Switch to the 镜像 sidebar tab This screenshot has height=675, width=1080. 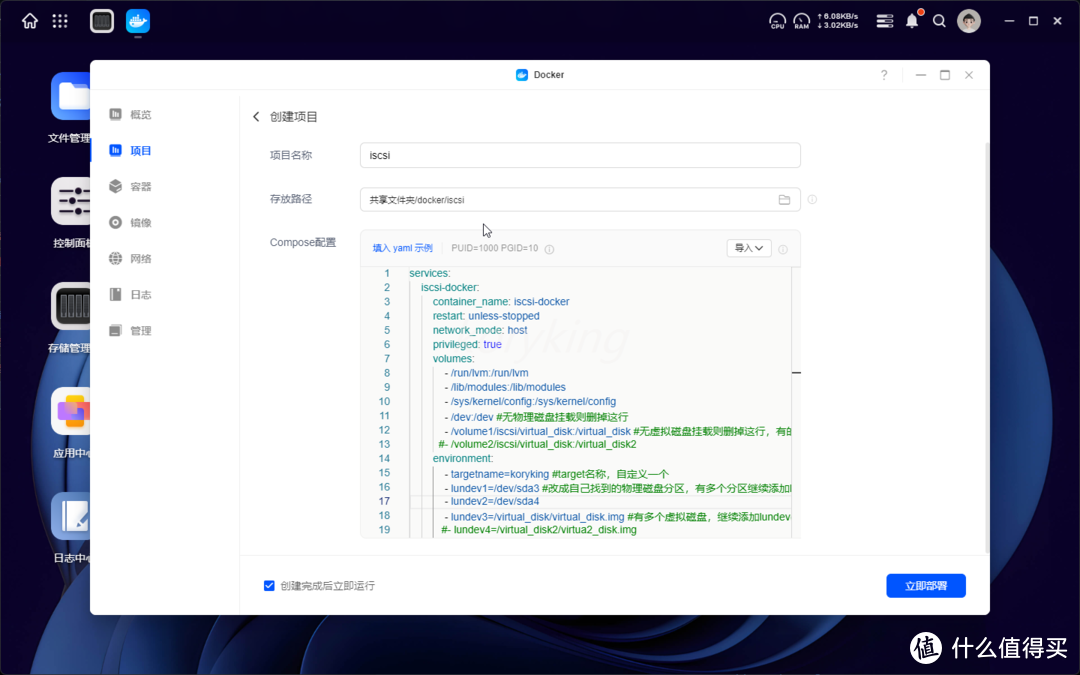[x=140, y=223]
